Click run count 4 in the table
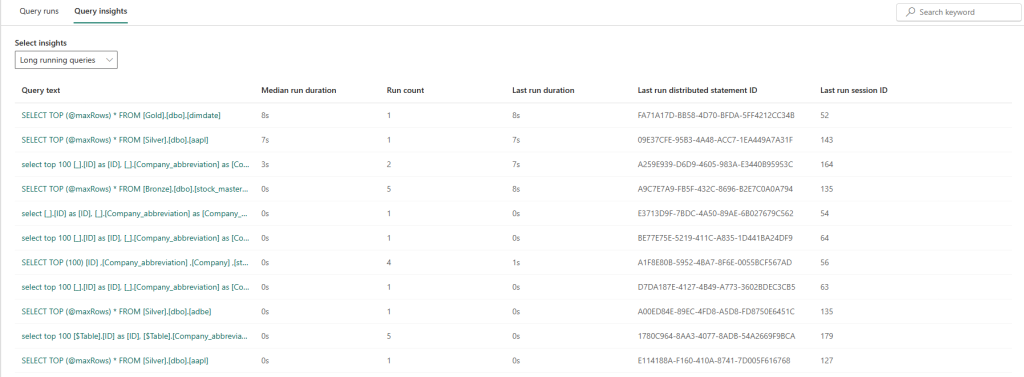Image resolution: width=1024 pixels, height=377 pixels. pyautogui.click(x=389, y=263)
